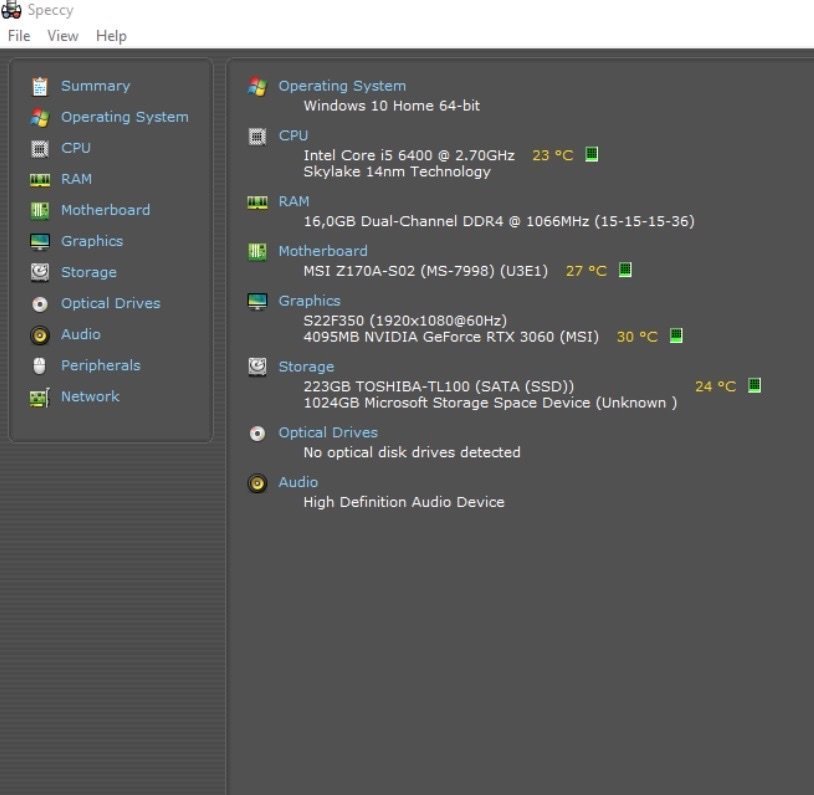Click the Motherboard icon in sidebar
The width and height of the screenshot is (814, 795).
click(40, 211)
